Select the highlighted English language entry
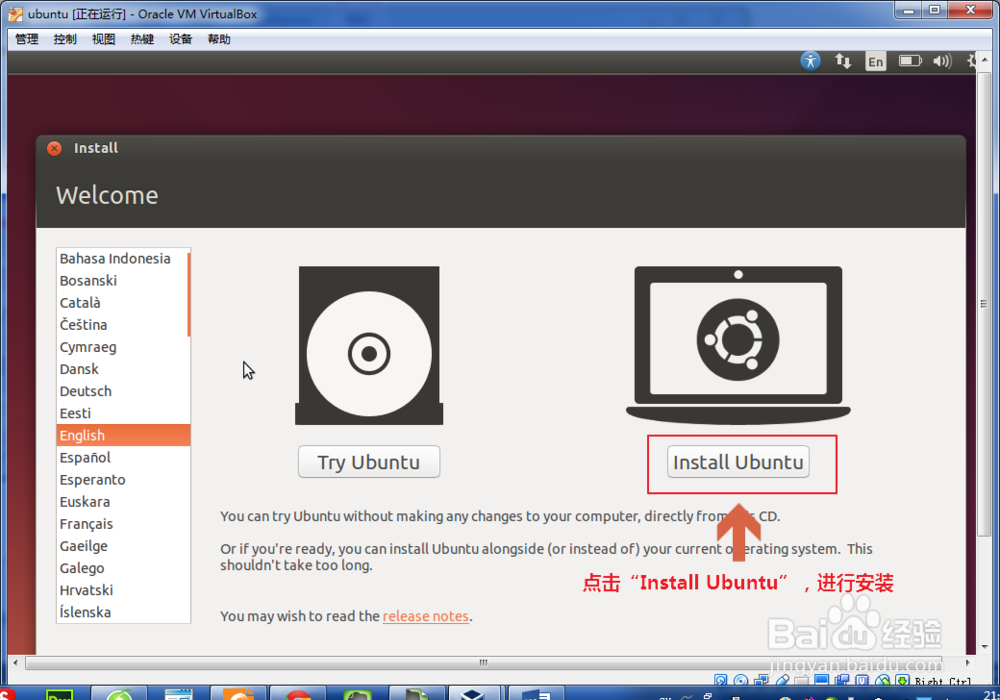Screen dimensions: 1000x700 123,435
